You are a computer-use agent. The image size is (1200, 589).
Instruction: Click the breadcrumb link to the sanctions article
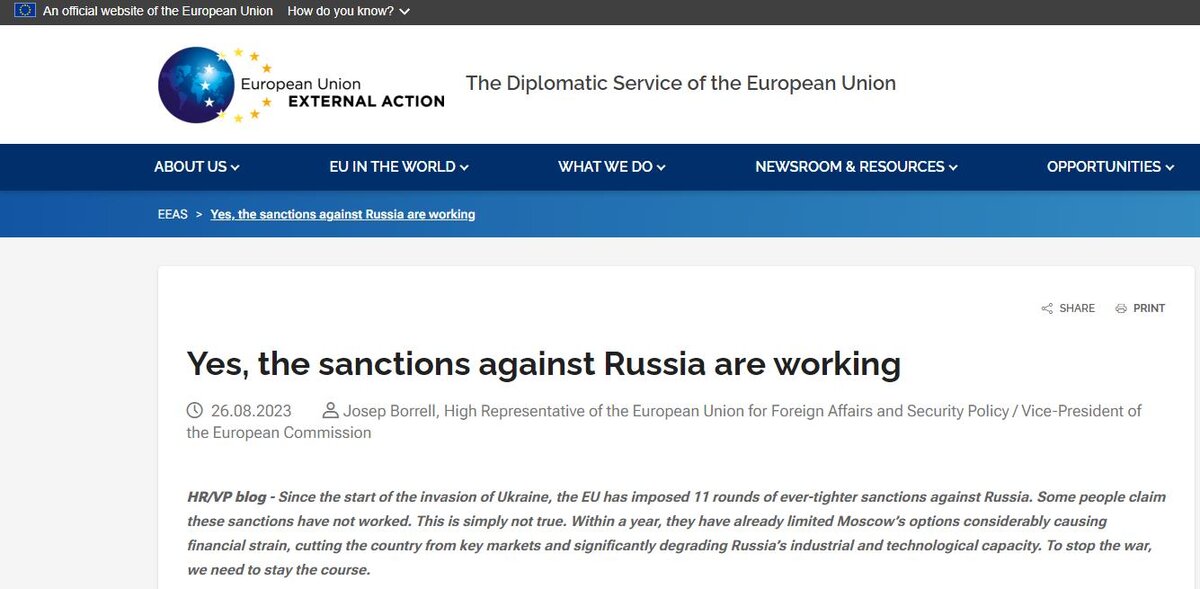pyautogui.click(x=342, y=214)
